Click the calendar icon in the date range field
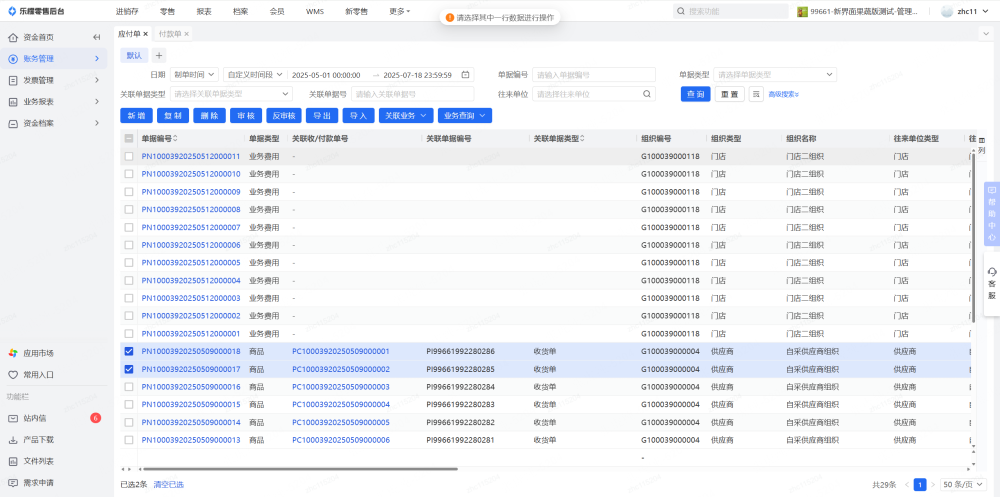Viewport: 1000px width, 497px height. click(280, 75)
